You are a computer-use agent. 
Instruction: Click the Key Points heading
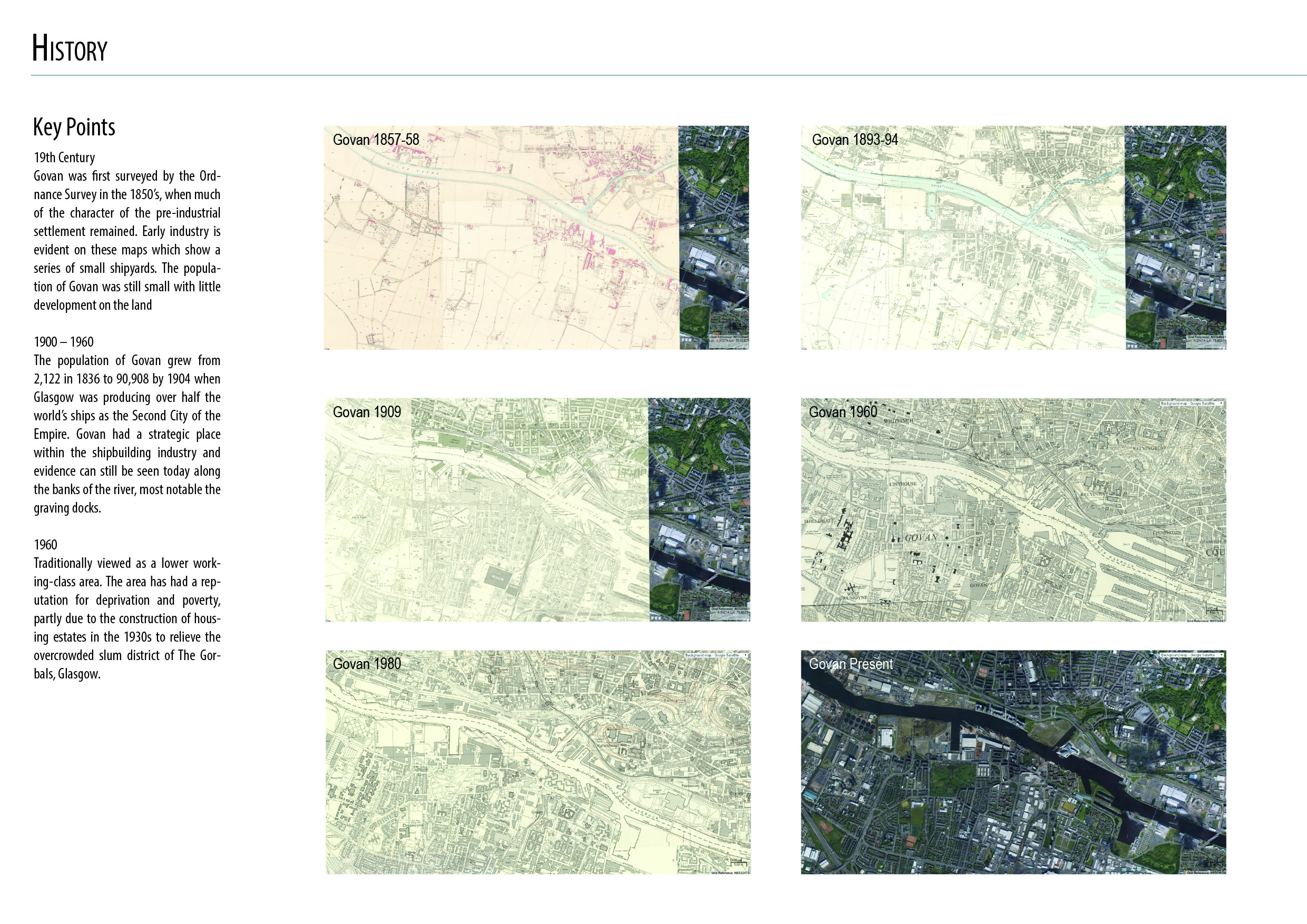[x=74, y=127]
